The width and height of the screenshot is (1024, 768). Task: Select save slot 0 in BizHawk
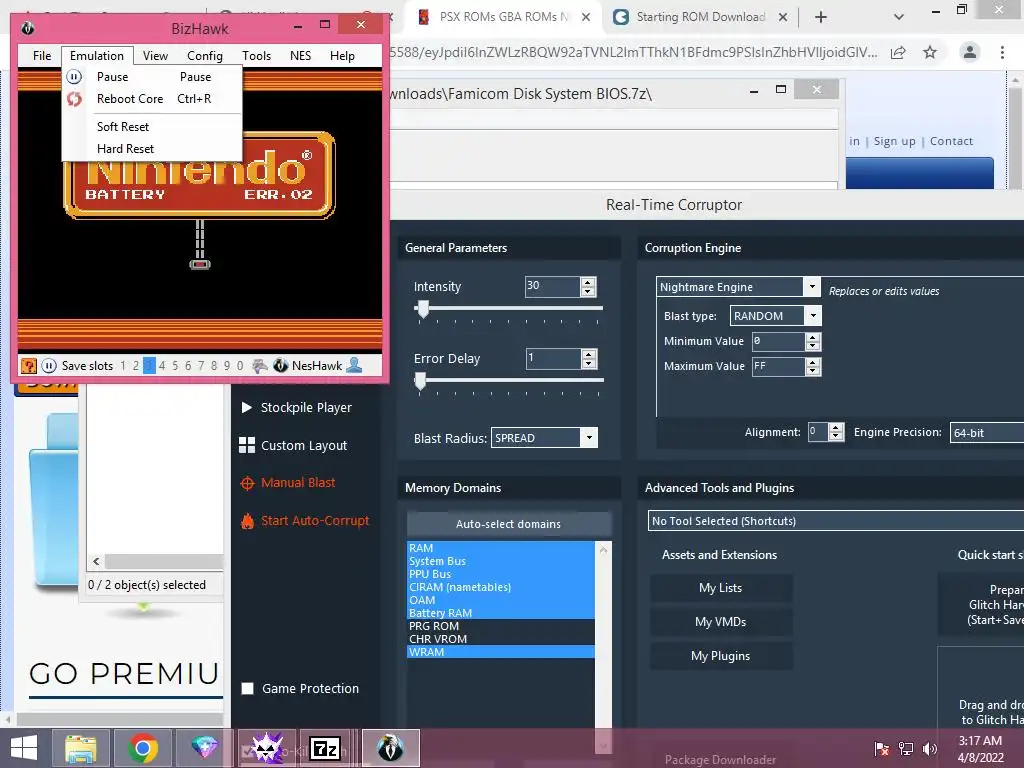point(240,366)
